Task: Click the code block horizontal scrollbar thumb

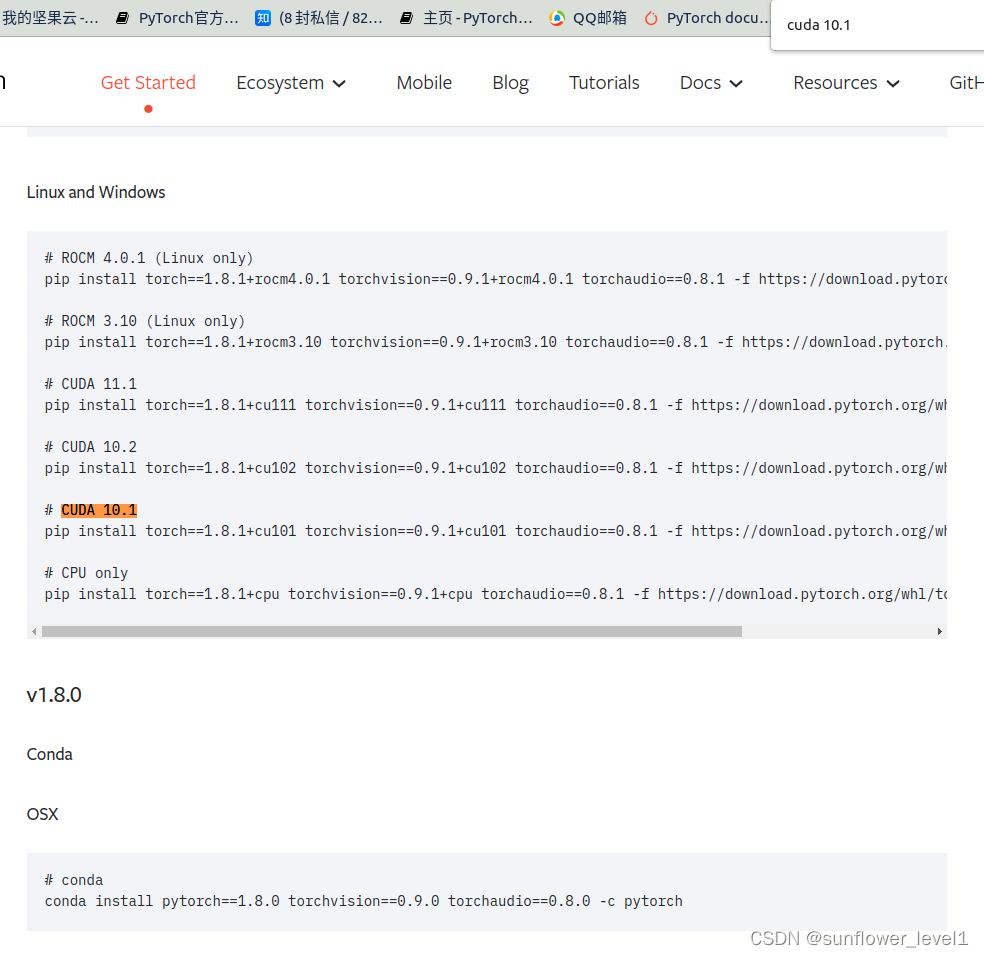Action: pyautogui.click(x=392, y=631)
